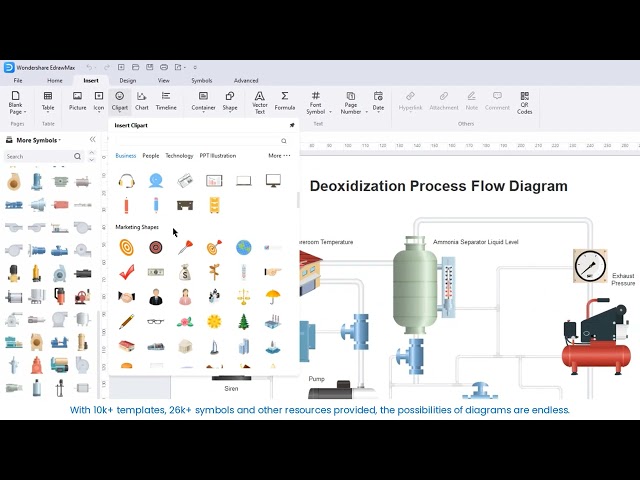Click the QR Codes button
This screenshot has width=640, height=480.
[524, 102]
